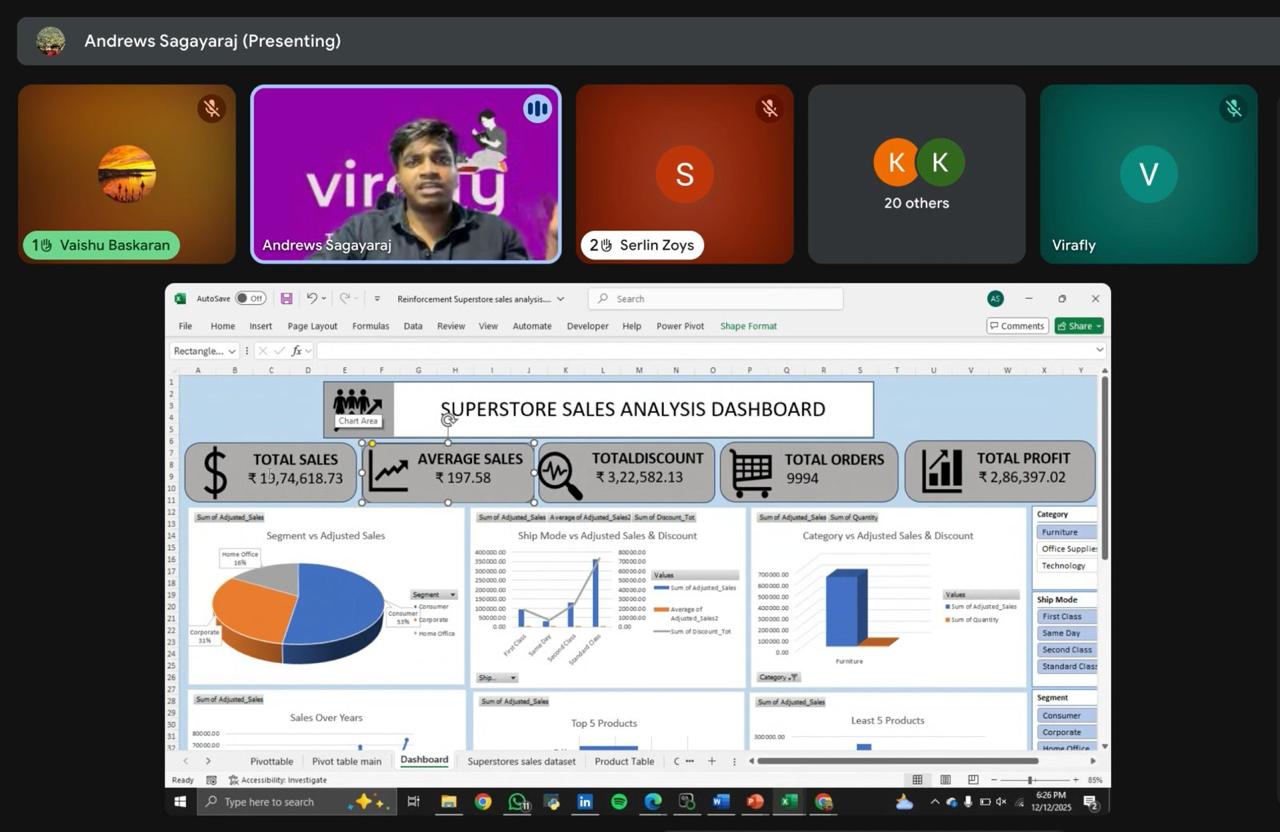
Task: Redo an action via the Redo icon
Action: pyautogui.click(x=343, y=298)
